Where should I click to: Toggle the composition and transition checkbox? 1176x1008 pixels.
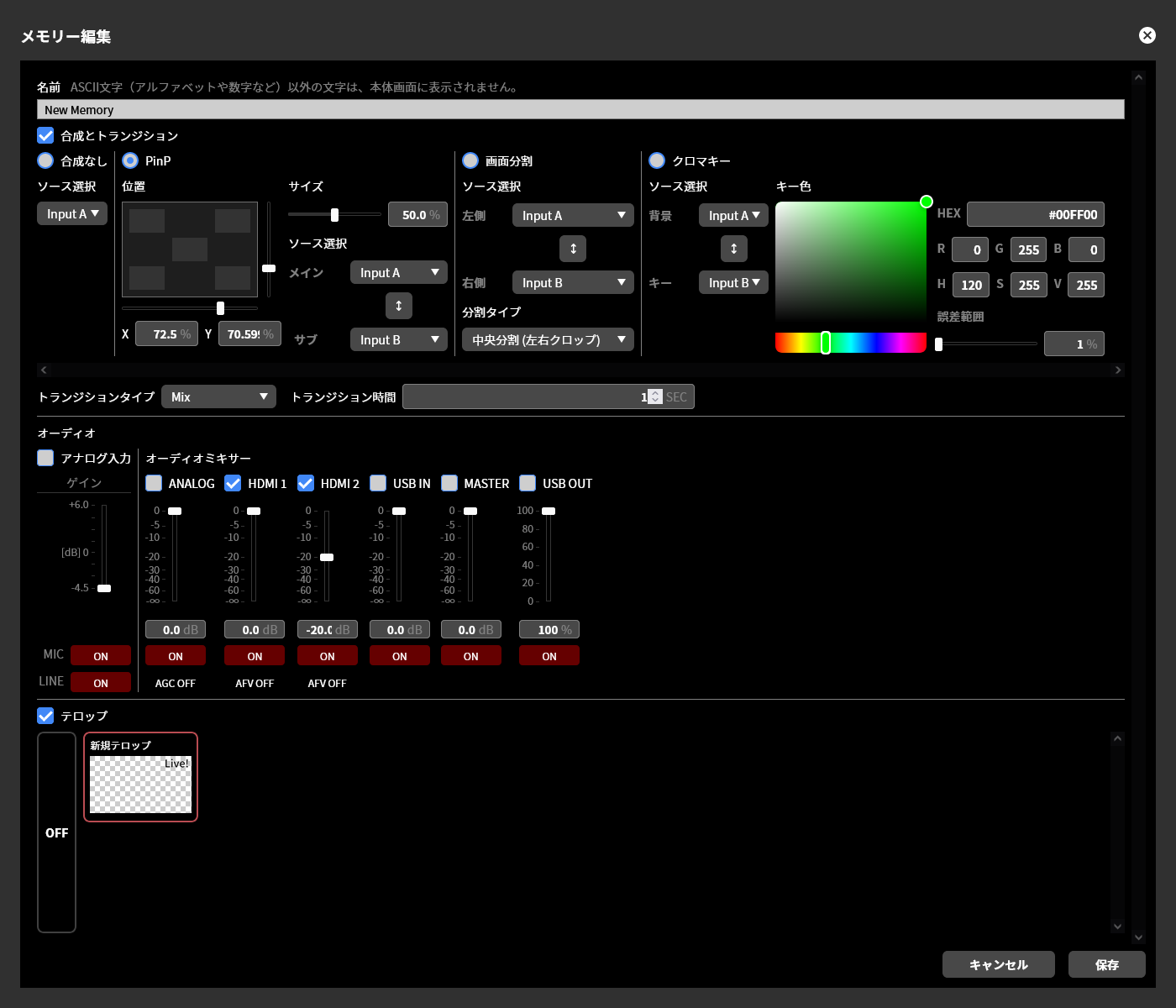pyautogui.click(x=45, y=135)
